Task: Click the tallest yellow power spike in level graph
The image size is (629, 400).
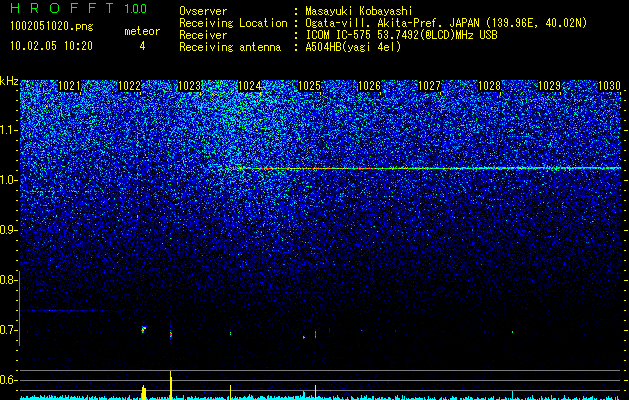Action: pyautogui.click(x=171, y=385)
